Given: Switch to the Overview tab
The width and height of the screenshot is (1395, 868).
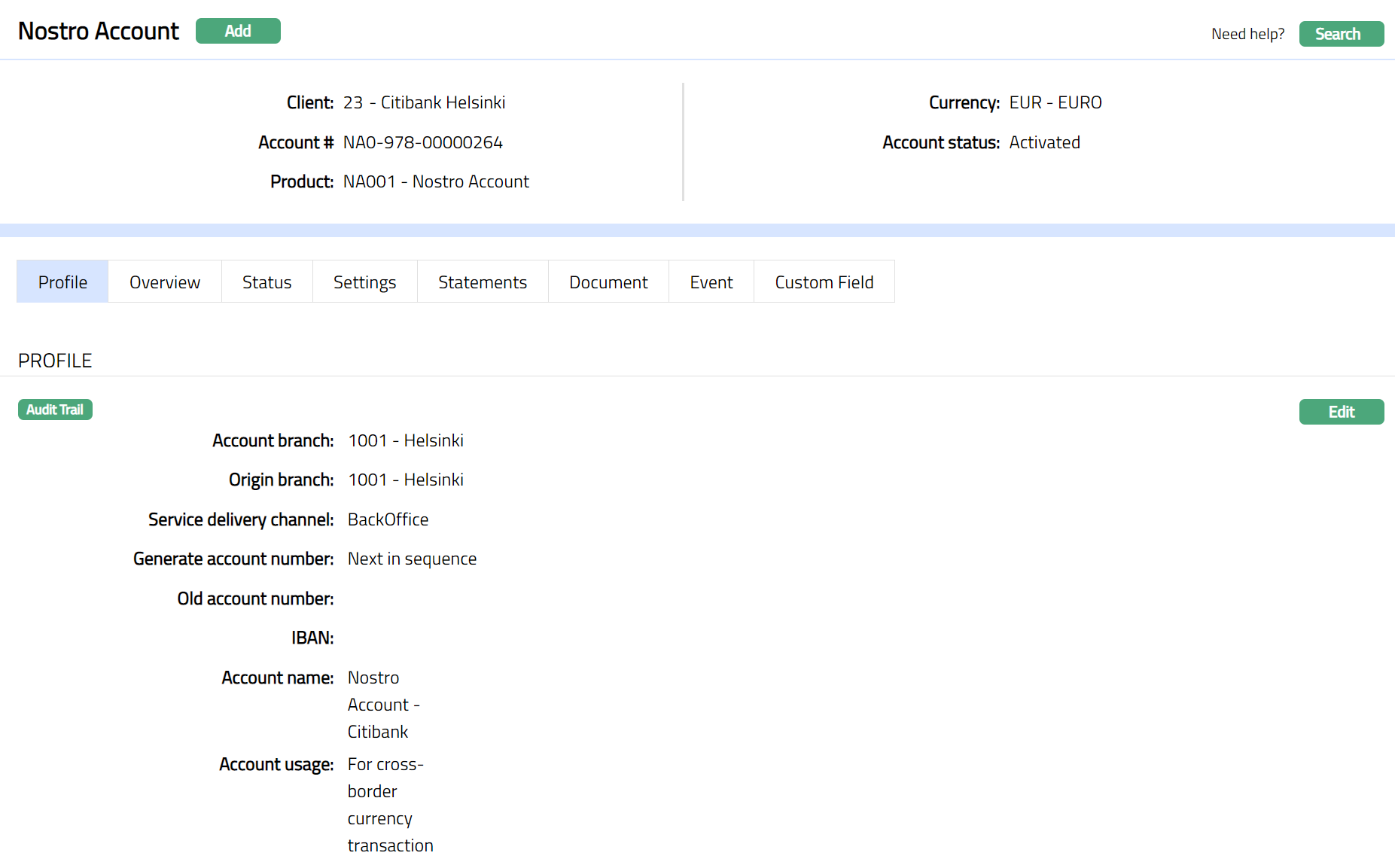Looking at the screenshot, I should pos(165,282).
